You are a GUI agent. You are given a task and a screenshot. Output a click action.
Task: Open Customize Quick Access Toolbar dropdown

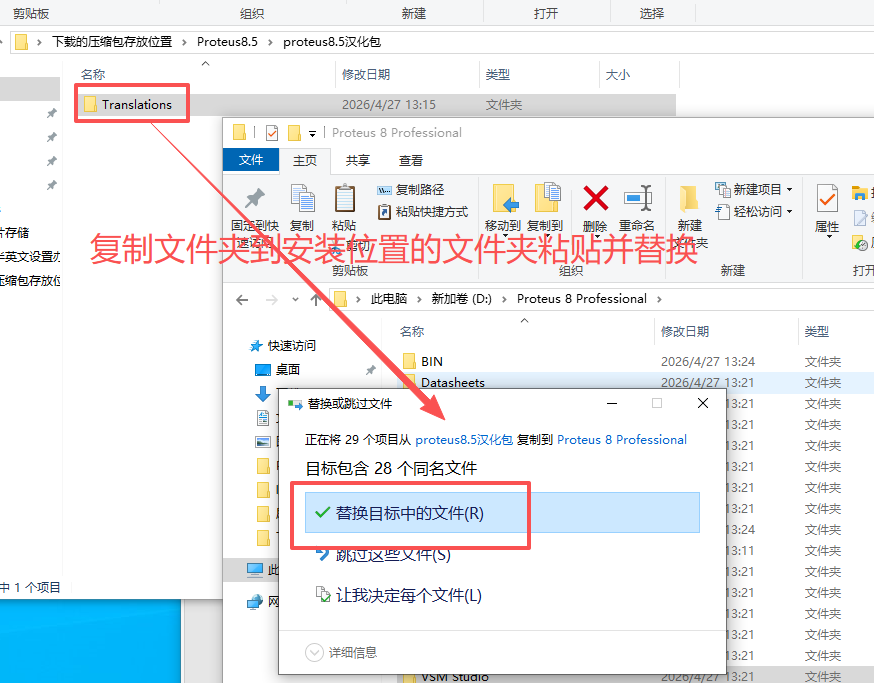pyautogui.click(x=313, y=133)
